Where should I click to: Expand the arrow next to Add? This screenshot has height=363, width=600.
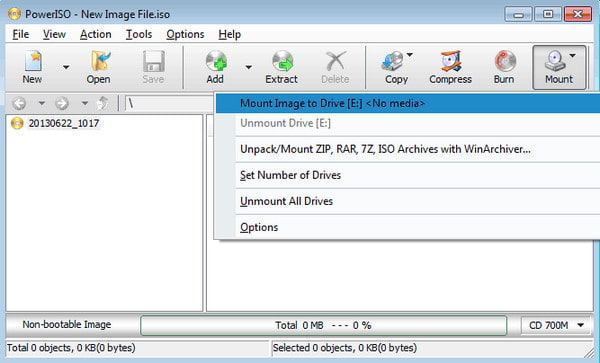coord(249,67)
